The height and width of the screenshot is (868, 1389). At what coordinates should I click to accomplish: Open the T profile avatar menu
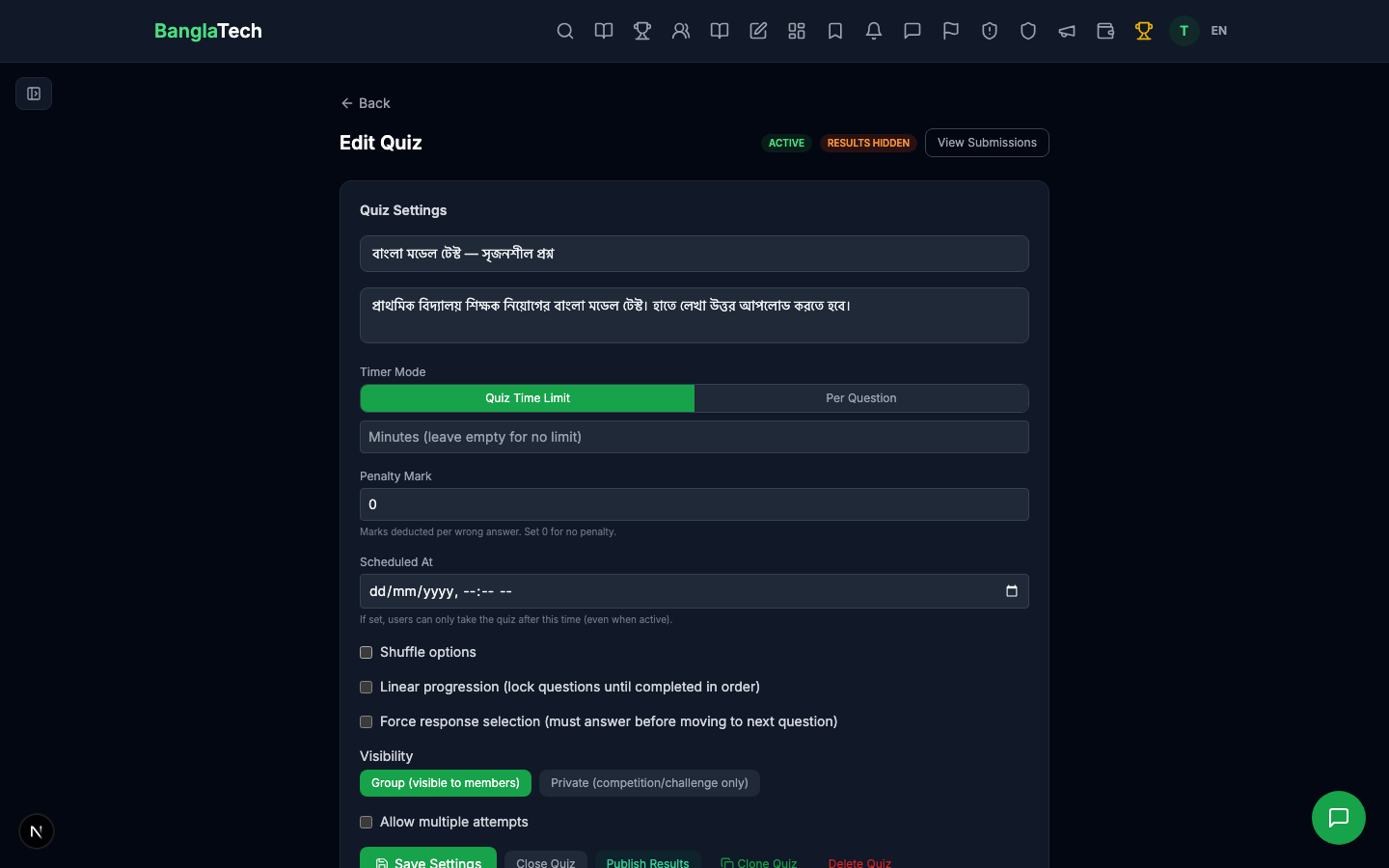[x=1184, y=31]
